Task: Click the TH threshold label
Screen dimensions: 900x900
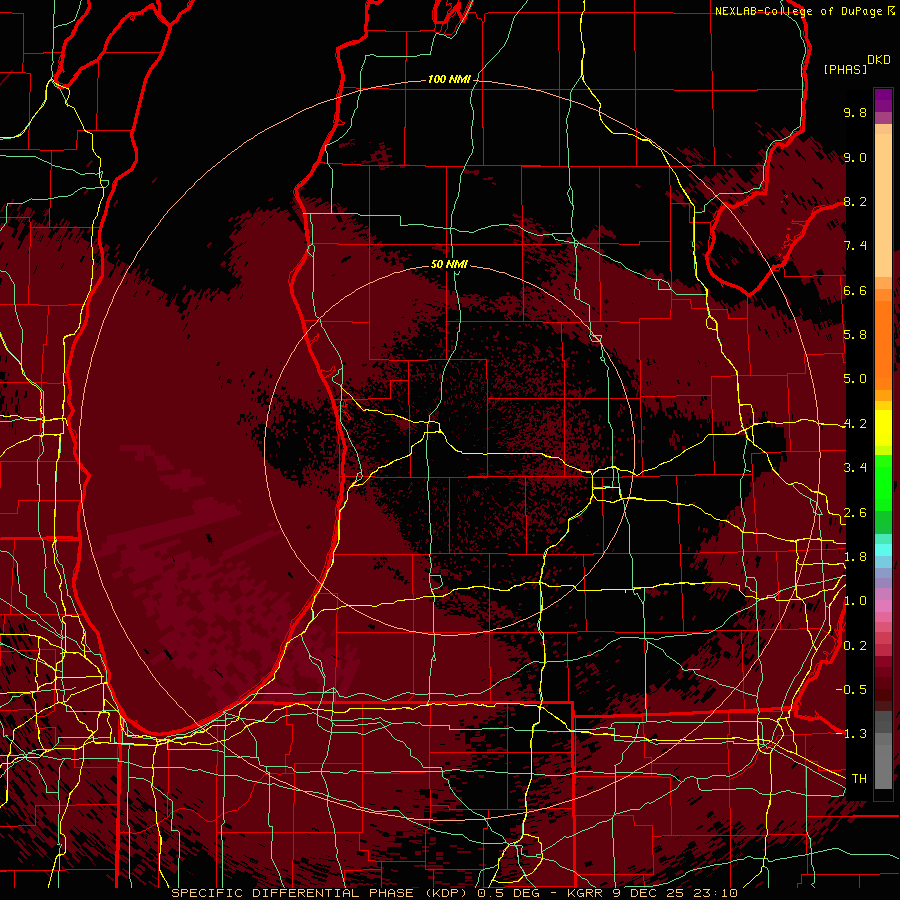Action: [x=859, y=779]
